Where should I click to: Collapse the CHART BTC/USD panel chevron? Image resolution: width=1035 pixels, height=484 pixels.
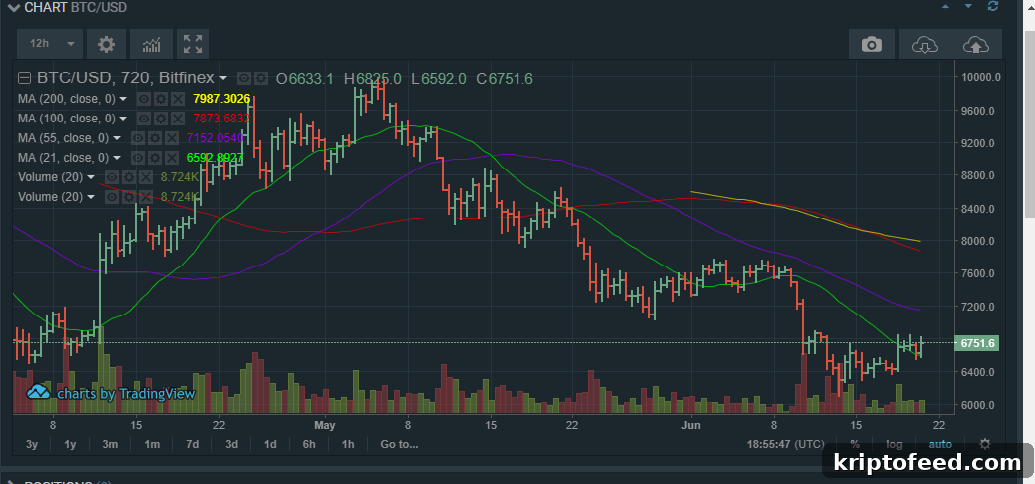point(13,7)
